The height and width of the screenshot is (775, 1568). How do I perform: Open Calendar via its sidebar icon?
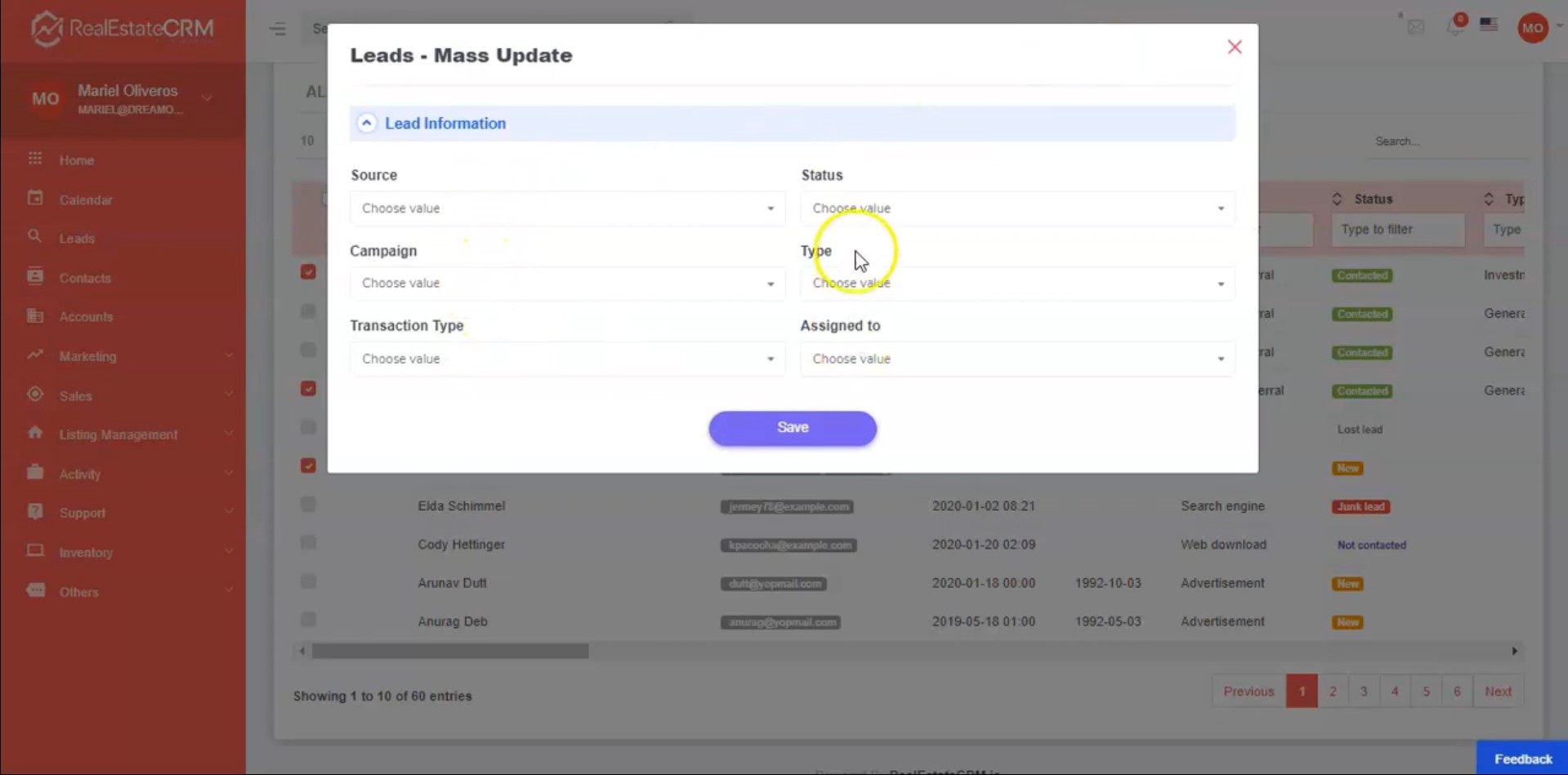point(34,199)
